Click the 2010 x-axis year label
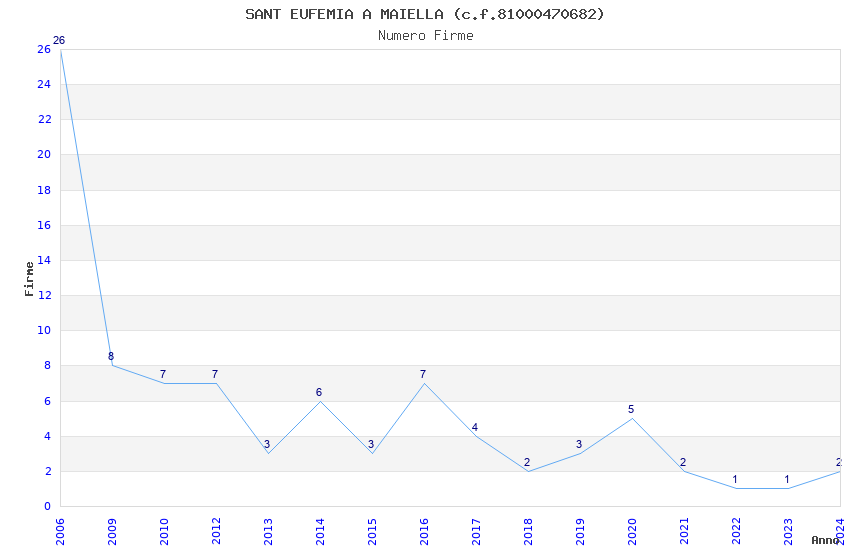 164,532
